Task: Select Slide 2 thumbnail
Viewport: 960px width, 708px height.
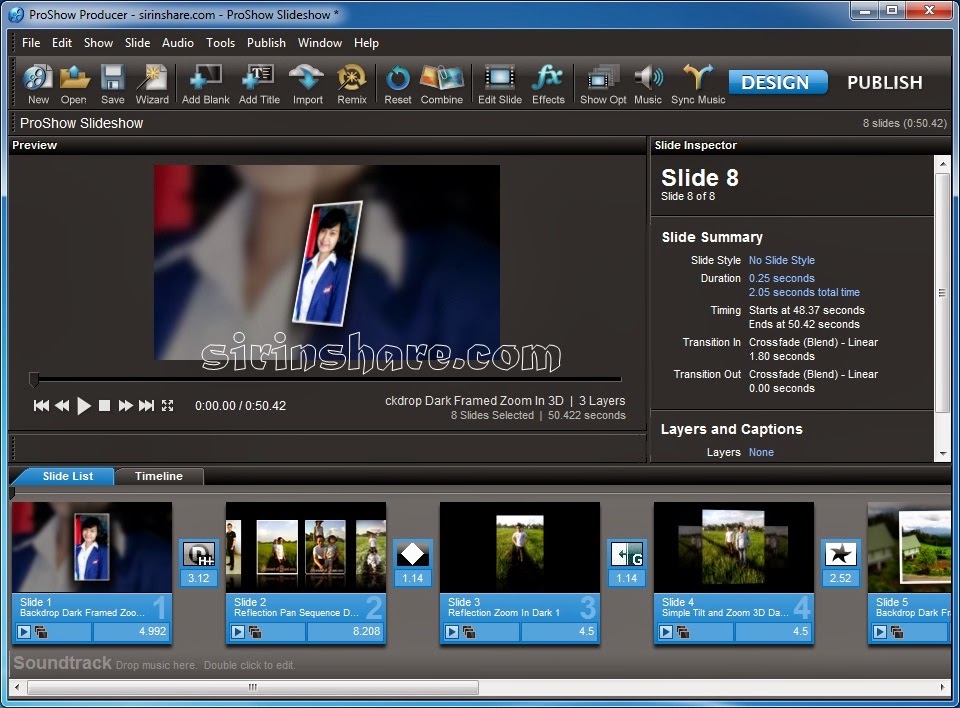Action: (306, 547)
